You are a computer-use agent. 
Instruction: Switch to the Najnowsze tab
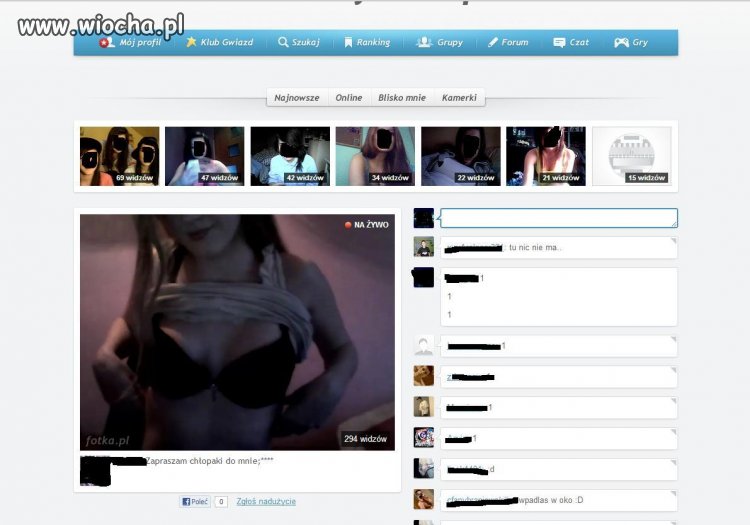click(x=297, y=98)
